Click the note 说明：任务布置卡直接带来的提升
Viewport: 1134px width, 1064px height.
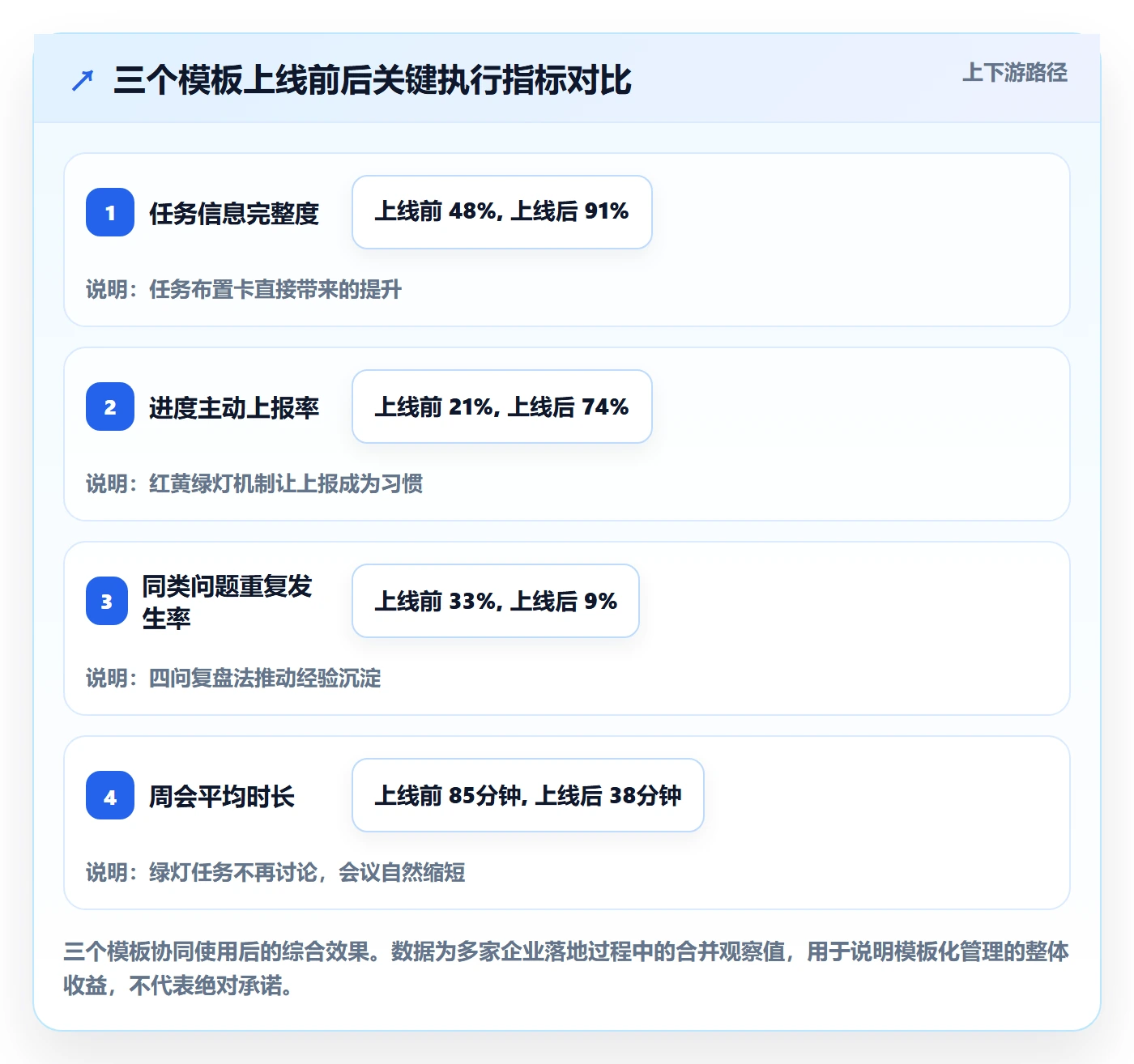coord(244,290)
